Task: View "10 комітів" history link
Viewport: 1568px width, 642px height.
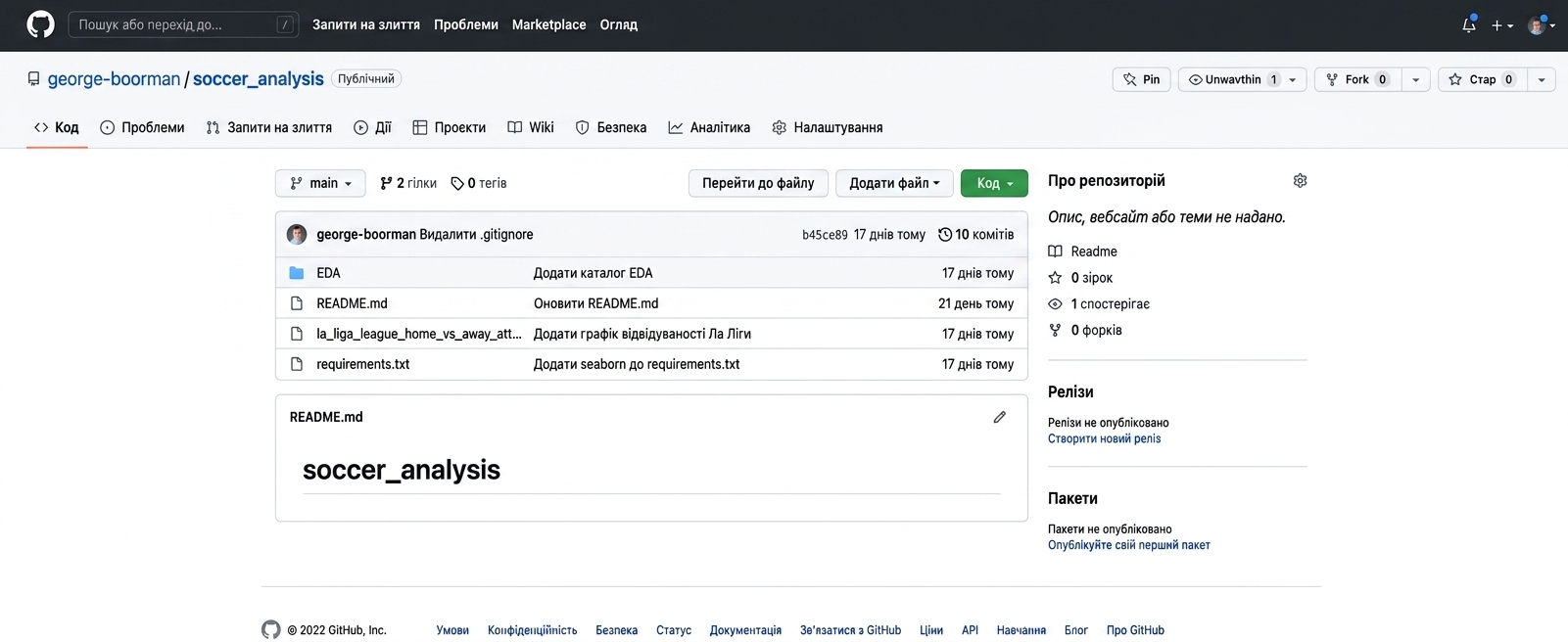Action: (975, 234)
